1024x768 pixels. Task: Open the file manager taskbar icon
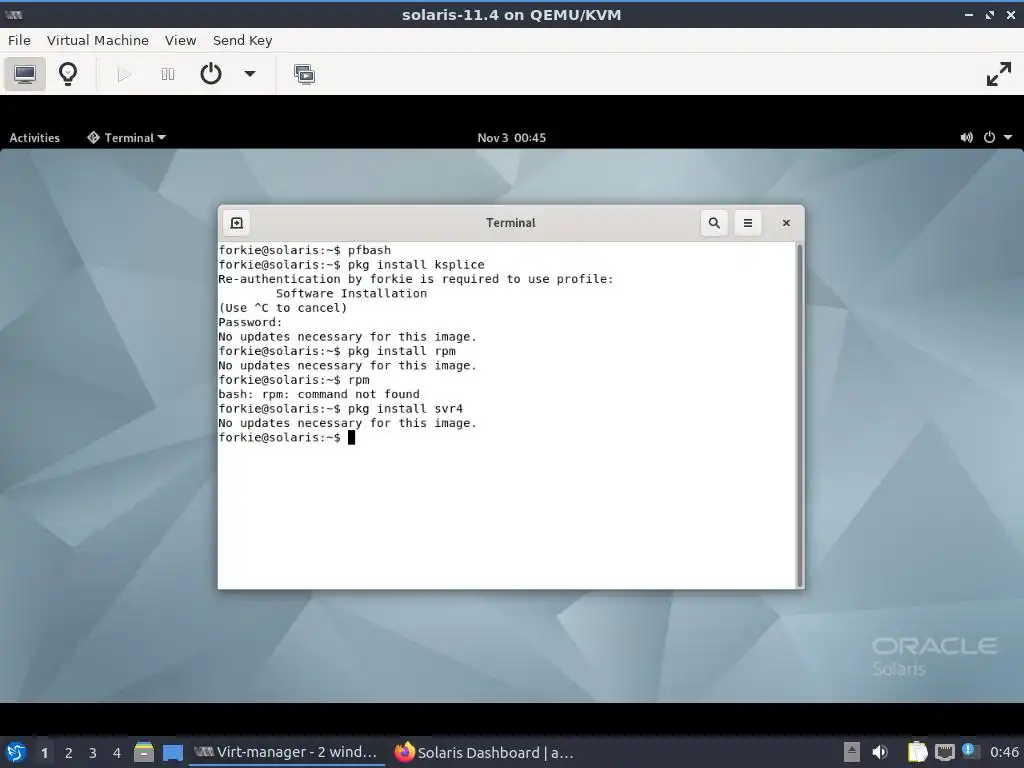144,752
